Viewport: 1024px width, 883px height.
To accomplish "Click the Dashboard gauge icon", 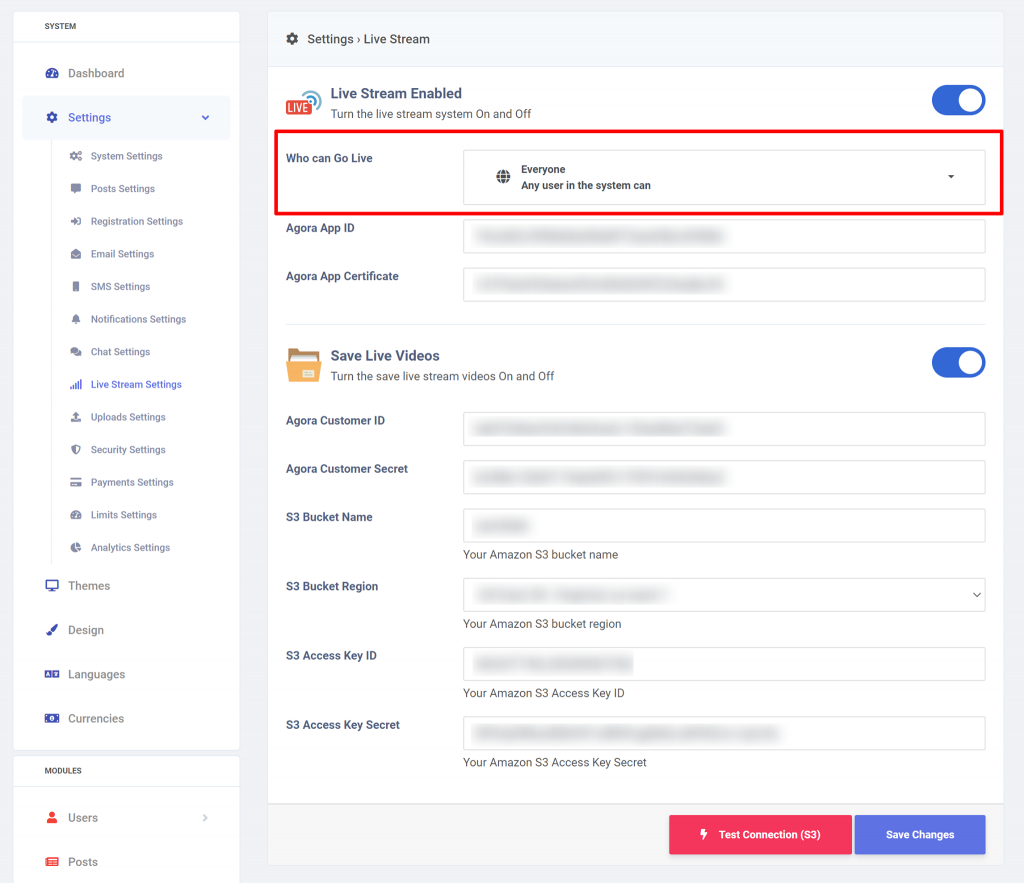I will click(52, 73).
